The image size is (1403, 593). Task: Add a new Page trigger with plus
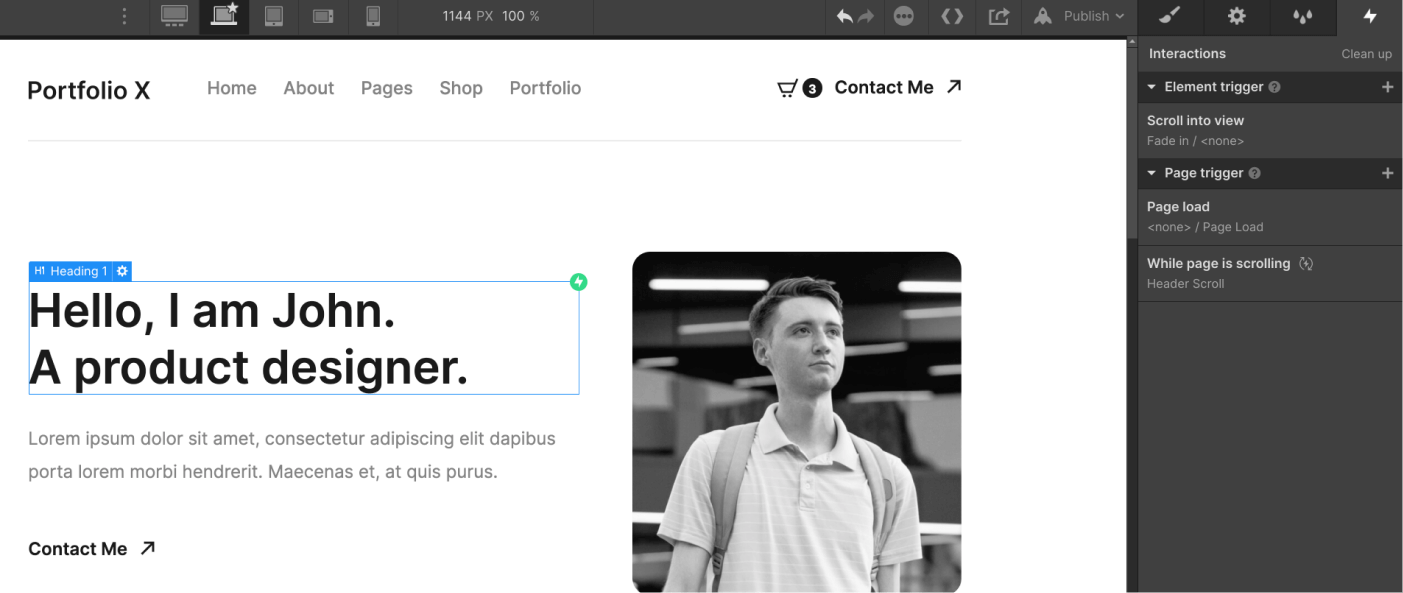pos(1388,173)
